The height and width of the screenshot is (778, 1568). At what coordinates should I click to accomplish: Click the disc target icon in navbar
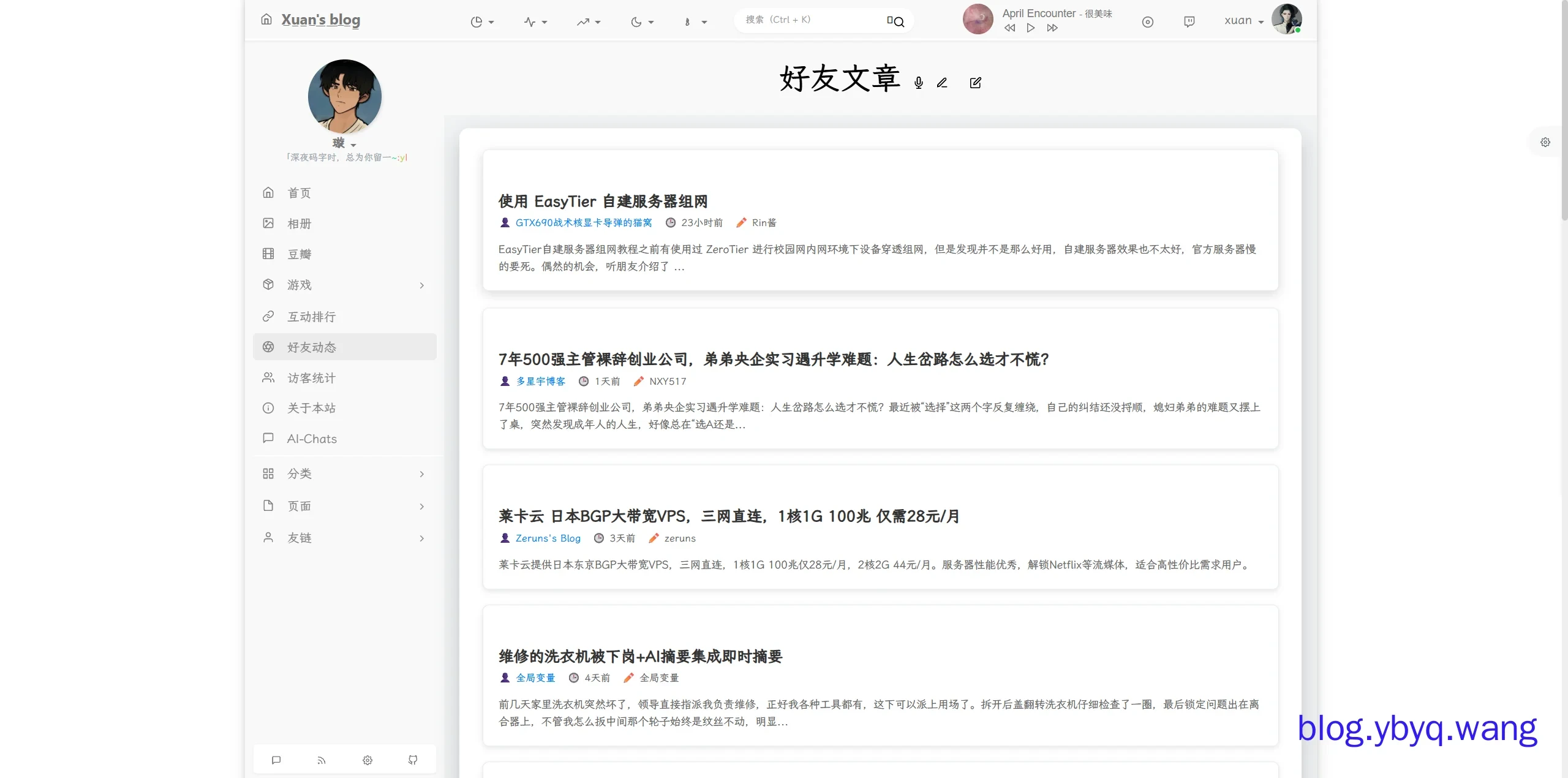click(1148, 22)
